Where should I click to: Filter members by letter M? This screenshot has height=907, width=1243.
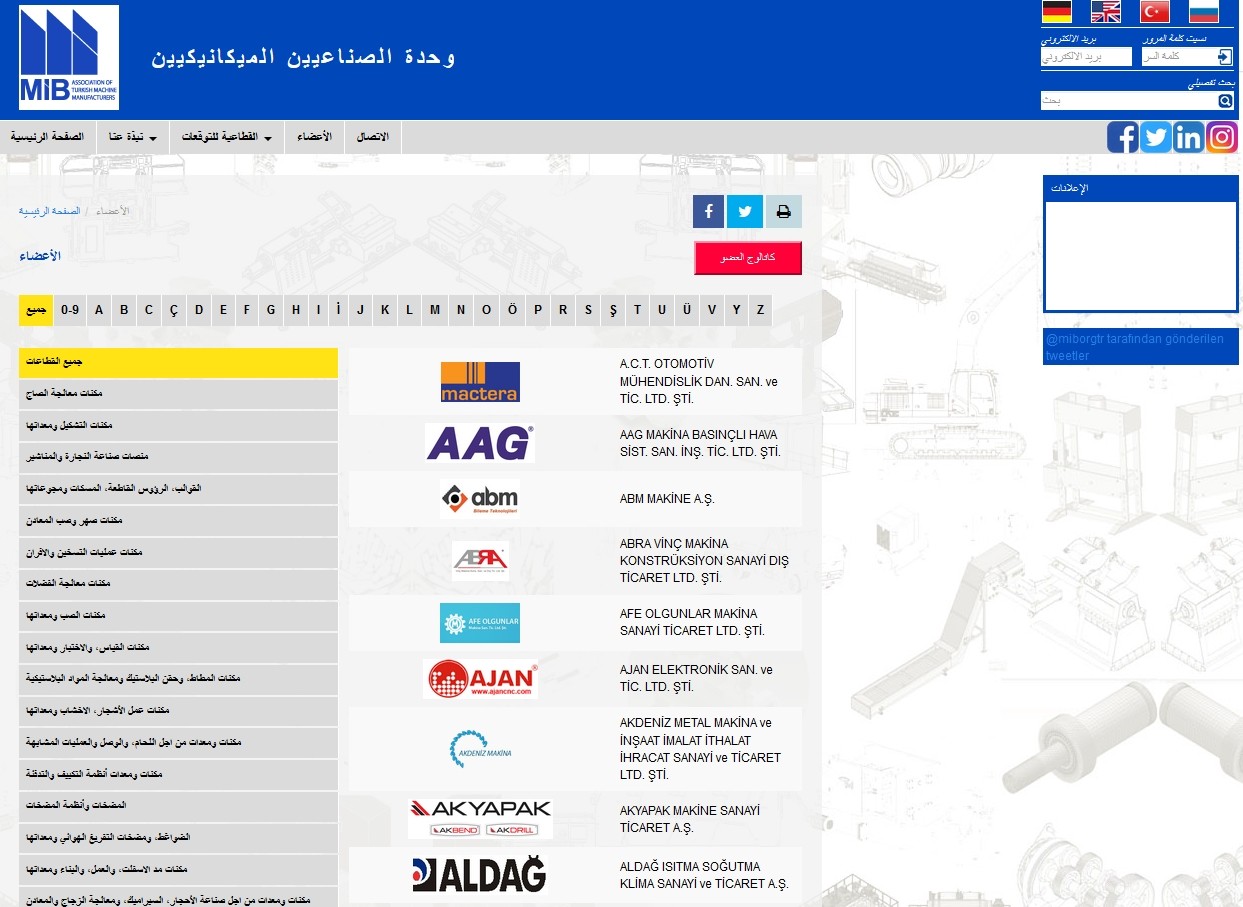(x=435, y=310)
